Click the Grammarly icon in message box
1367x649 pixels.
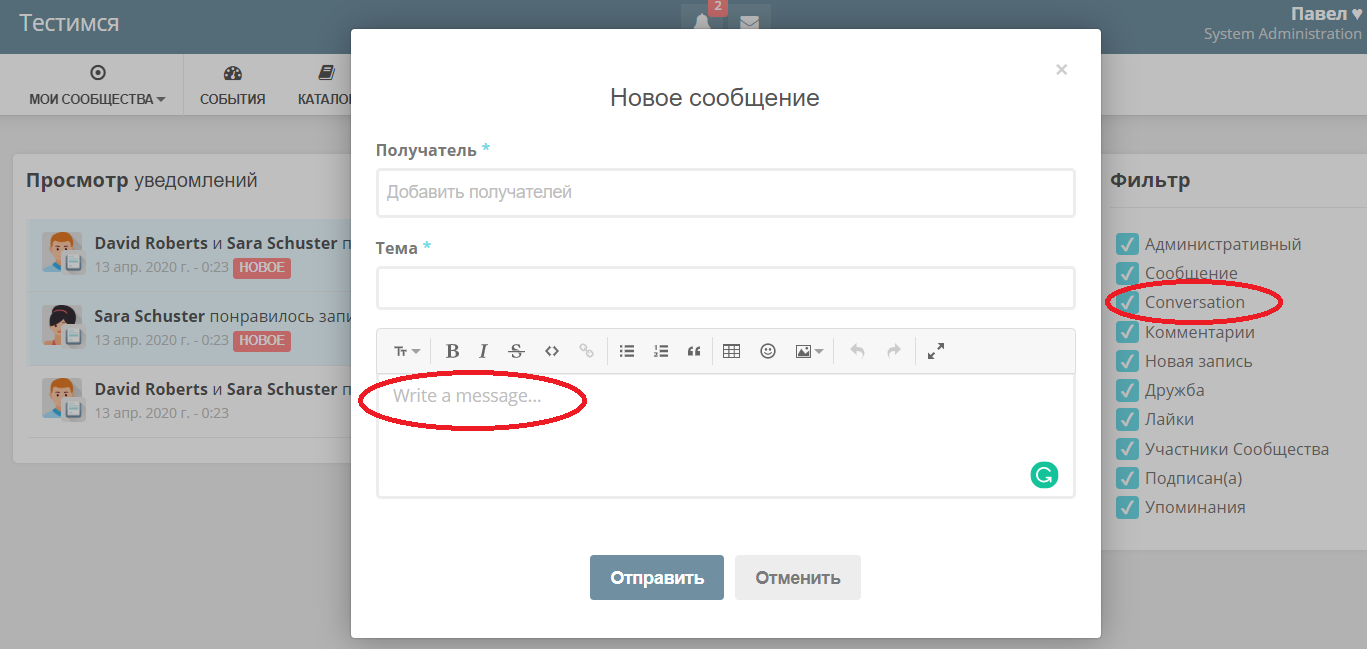1044,474
